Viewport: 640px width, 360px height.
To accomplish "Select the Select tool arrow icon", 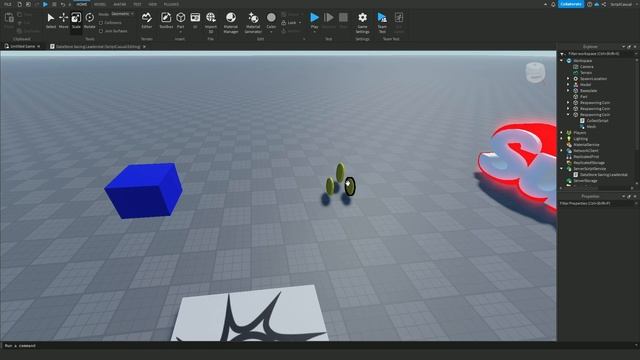I will (x=51, y=18).
